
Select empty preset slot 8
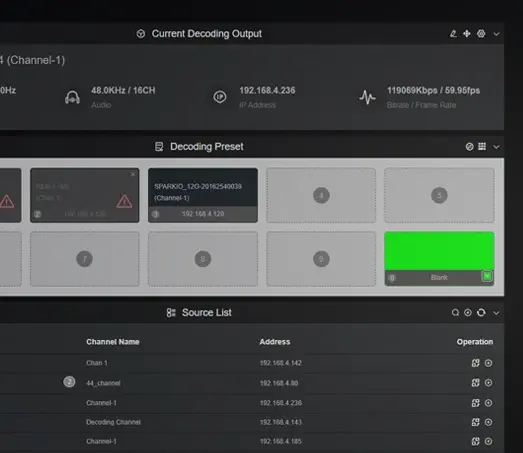[x=203, y=259]
